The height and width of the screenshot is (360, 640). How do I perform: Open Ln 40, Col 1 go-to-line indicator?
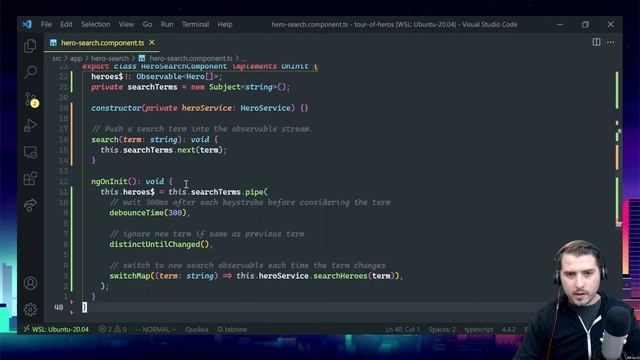pos(402,329)
